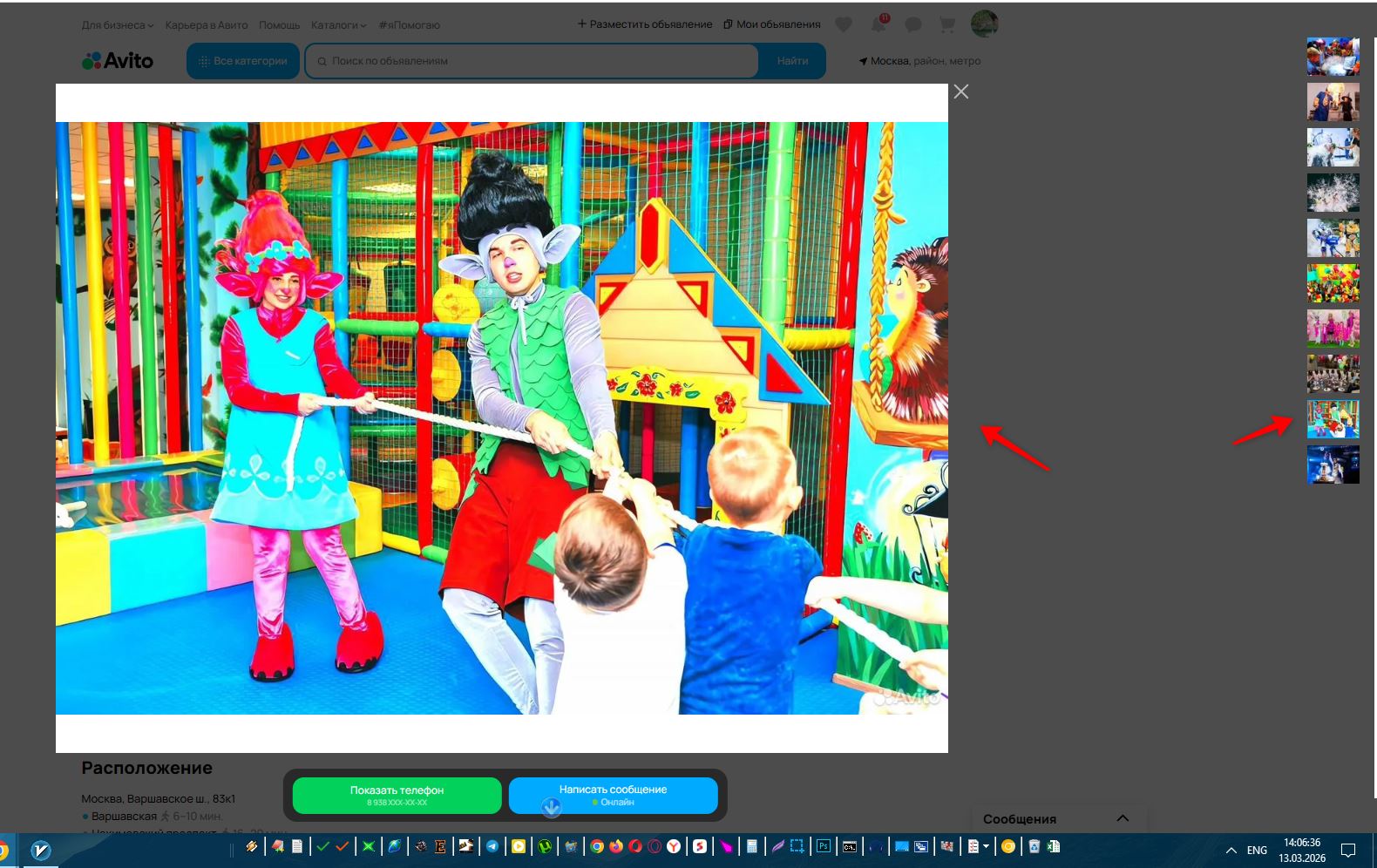1377x868 pixels.
Task: Select the thumbnail with two robot costumes
Action: click(1333, 238)
